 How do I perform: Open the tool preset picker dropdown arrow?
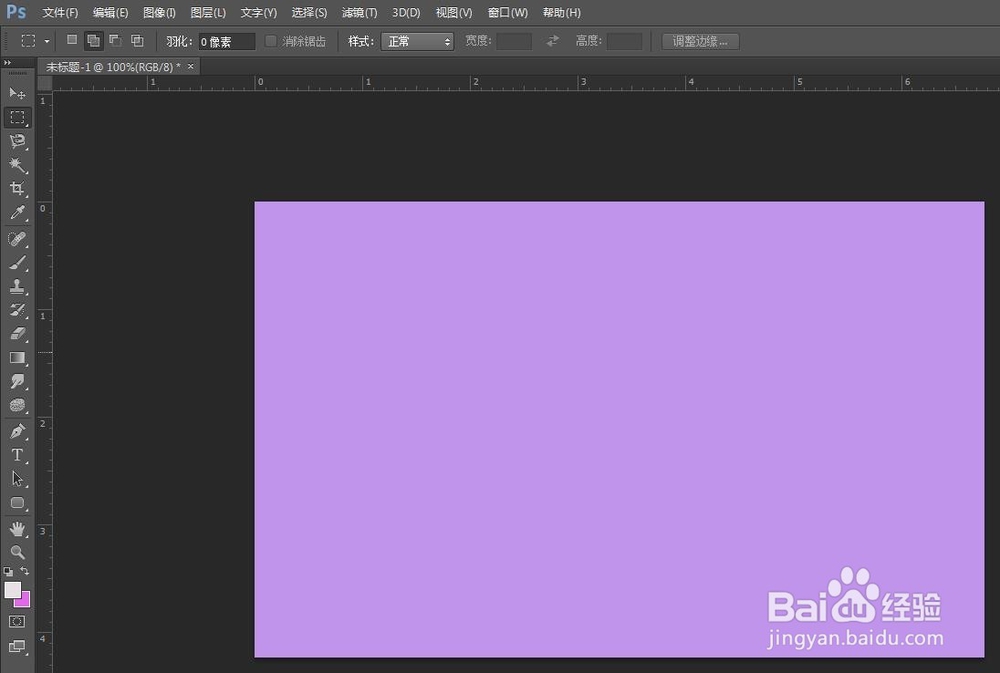click(x=47, y=41)
